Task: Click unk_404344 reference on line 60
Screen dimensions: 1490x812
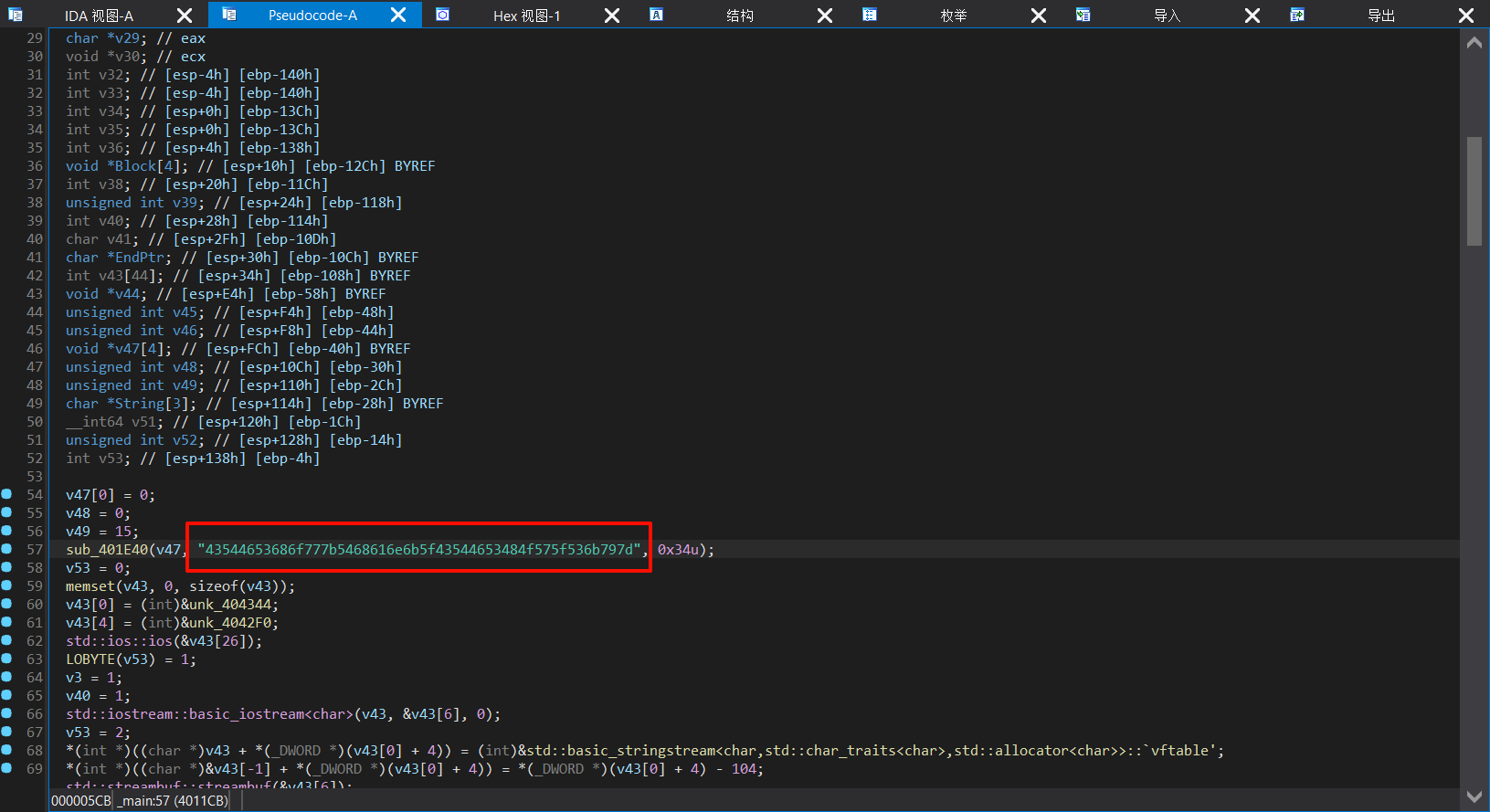Action: pos(229,605)
